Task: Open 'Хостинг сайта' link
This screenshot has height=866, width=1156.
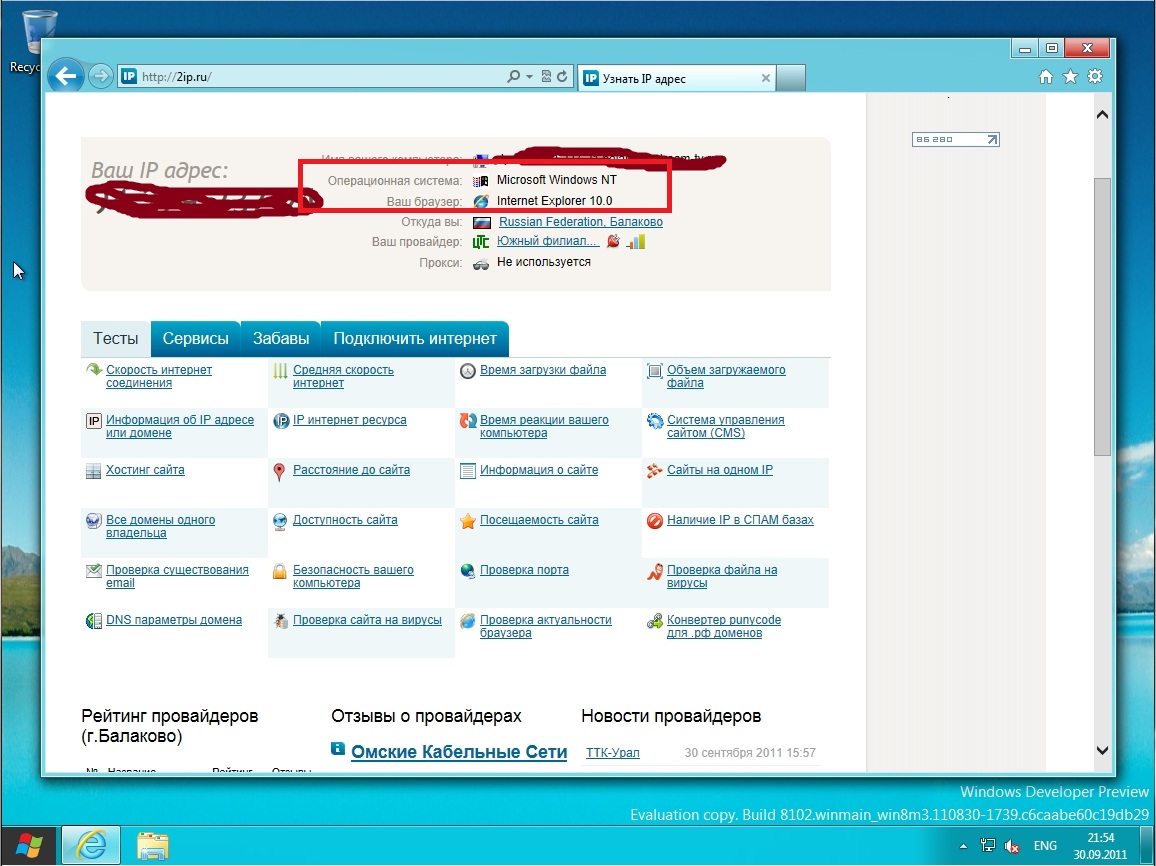Action: (x=145, y=470)
